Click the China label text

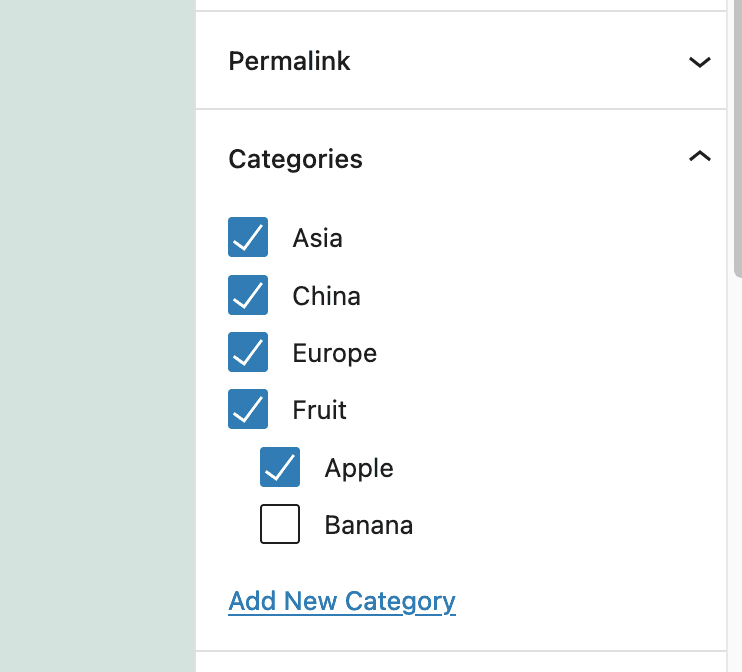327,296
